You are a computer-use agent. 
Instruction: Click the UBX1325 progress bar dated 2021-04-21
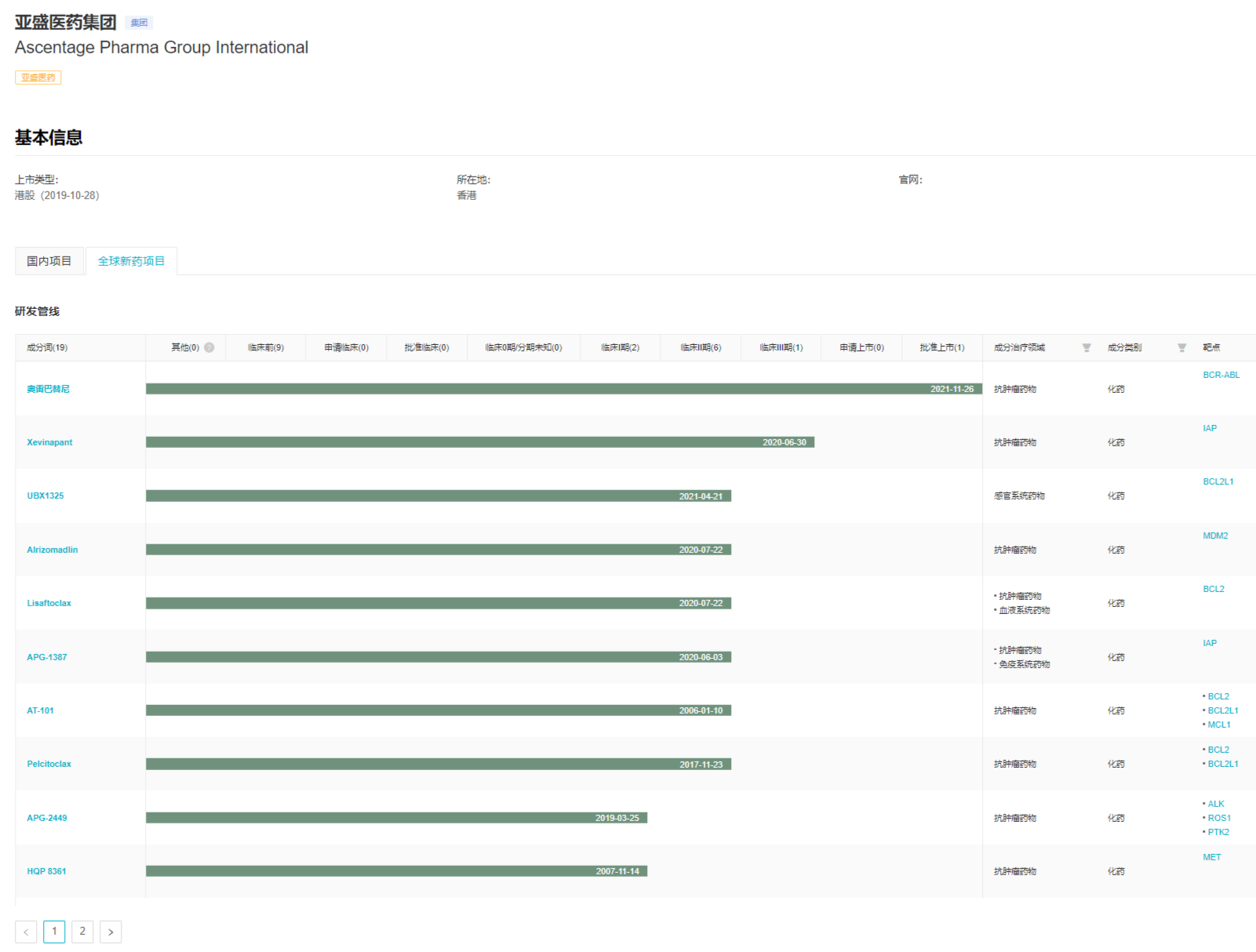click(439, 496)
